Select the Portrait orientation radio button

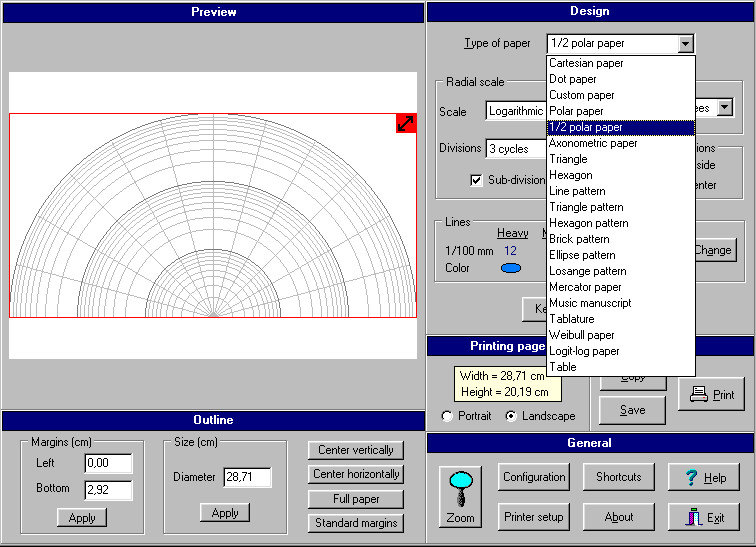447,416
